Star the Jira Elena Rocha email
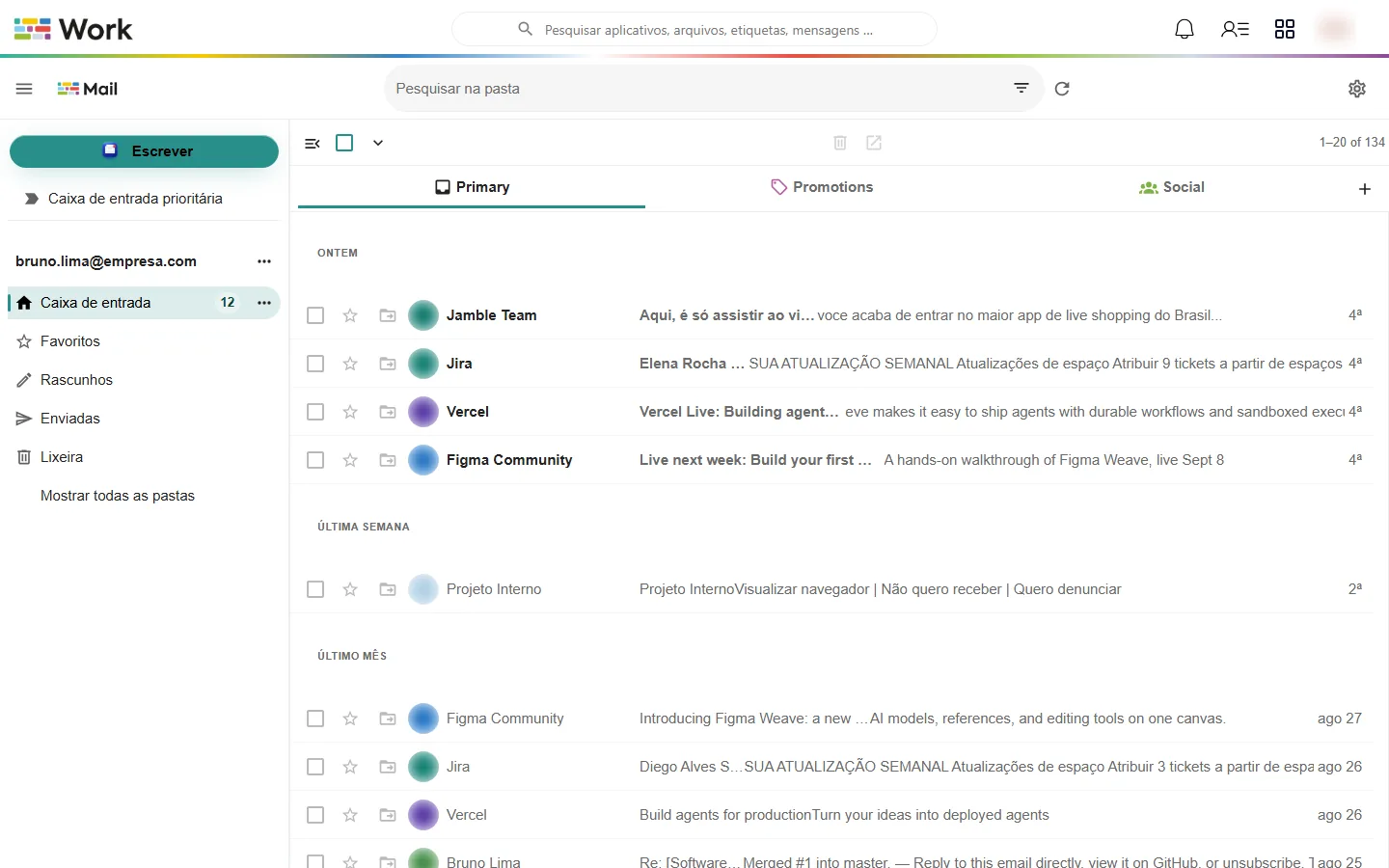This screenshot has height=868, width=1389. tap(350, 364)
